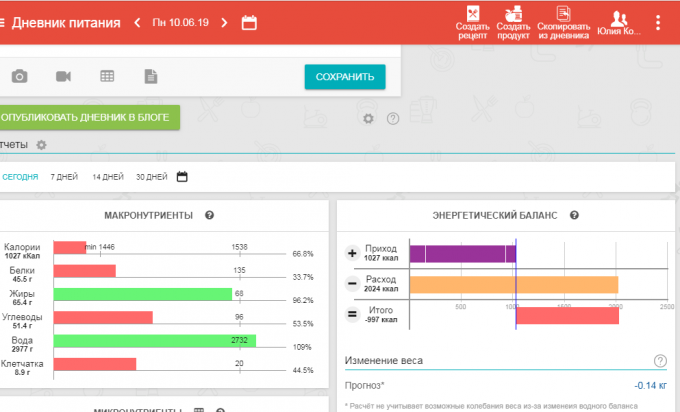Click the camera photo icon
The image size is (680, 412).
click(x=19, y=76)
